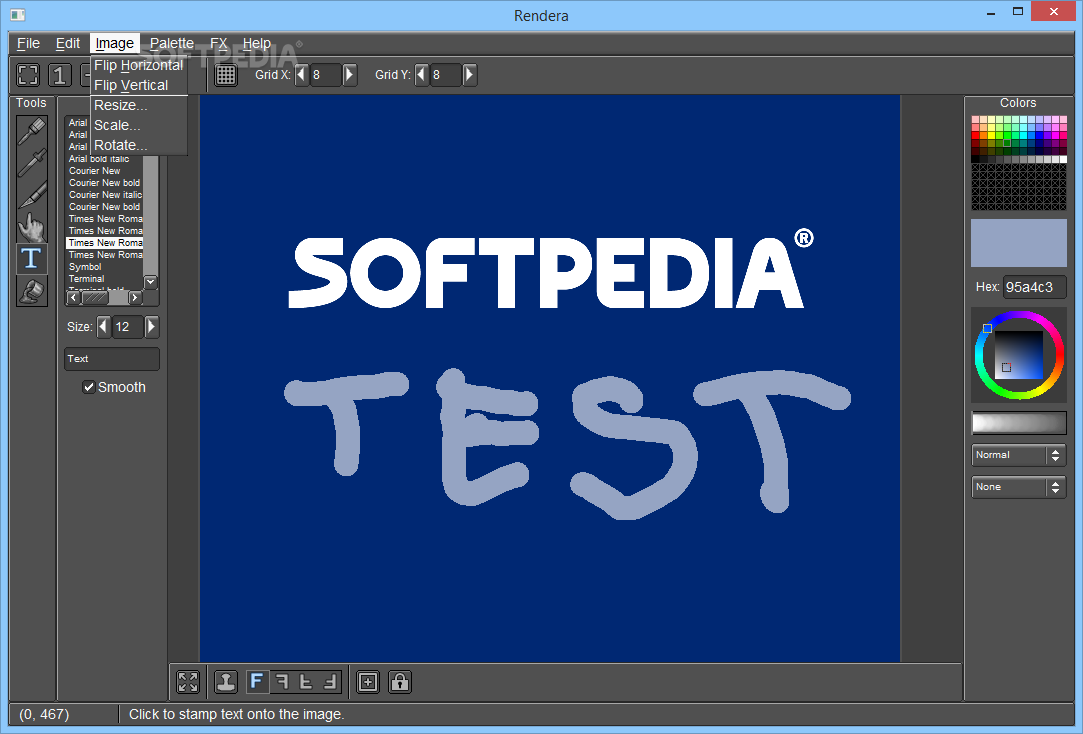Click font list scroll down arrow

[x=151, y=282]
